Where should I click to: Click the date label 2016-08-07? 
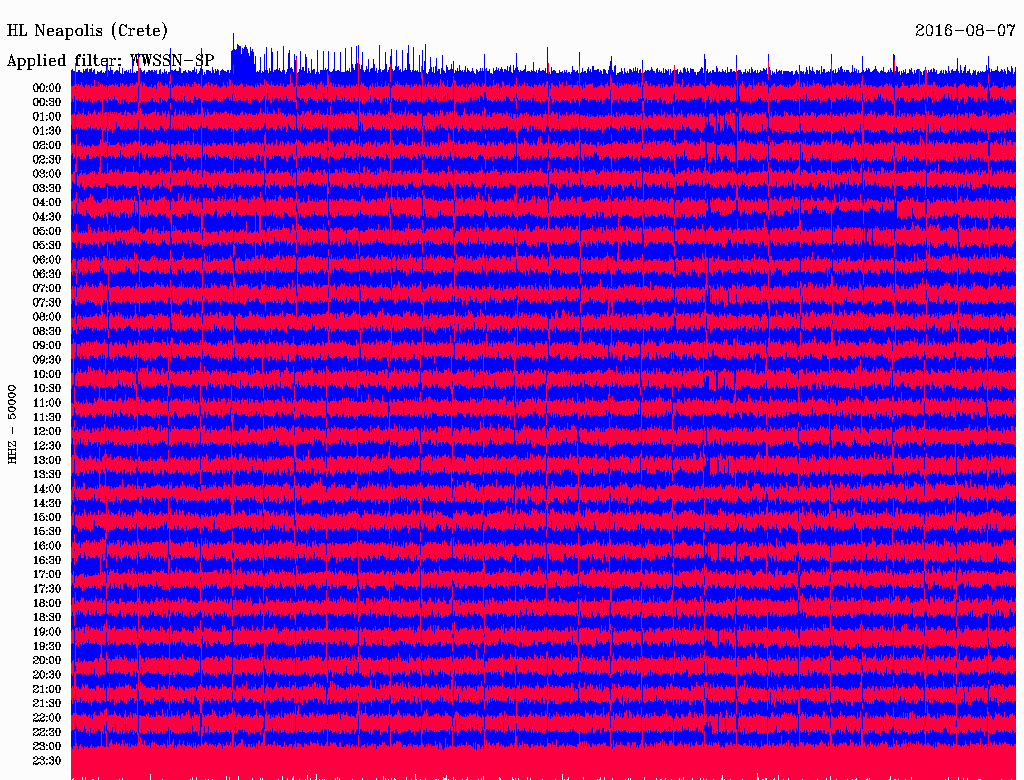pyautogui.click(x=965, y=31)
